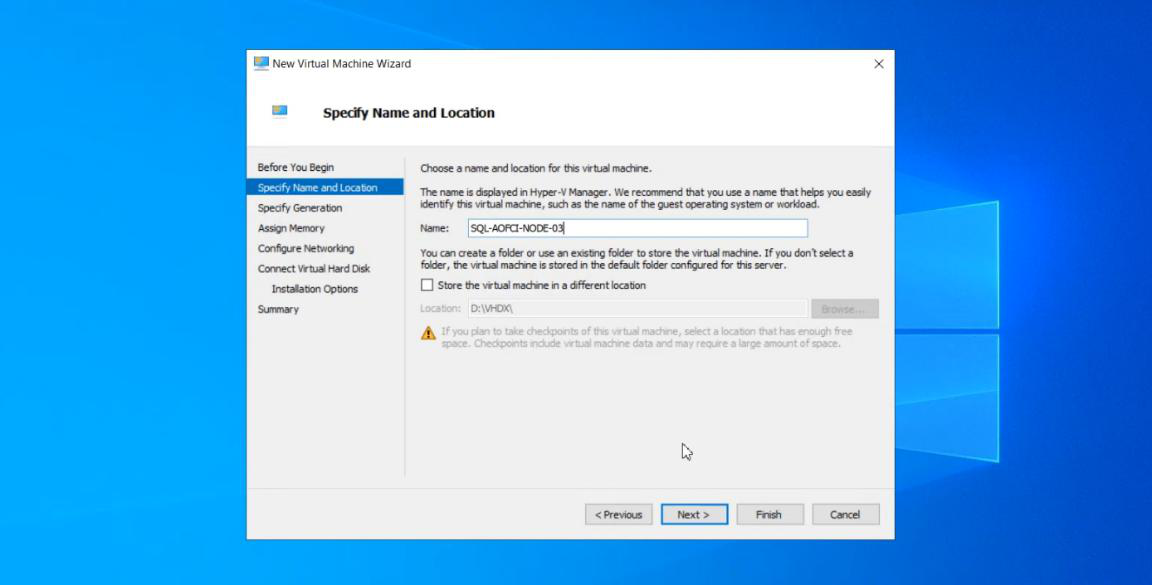Go to the Assign Memory step
Viewport: 1152px width, 585px height.
coord(291,229)
